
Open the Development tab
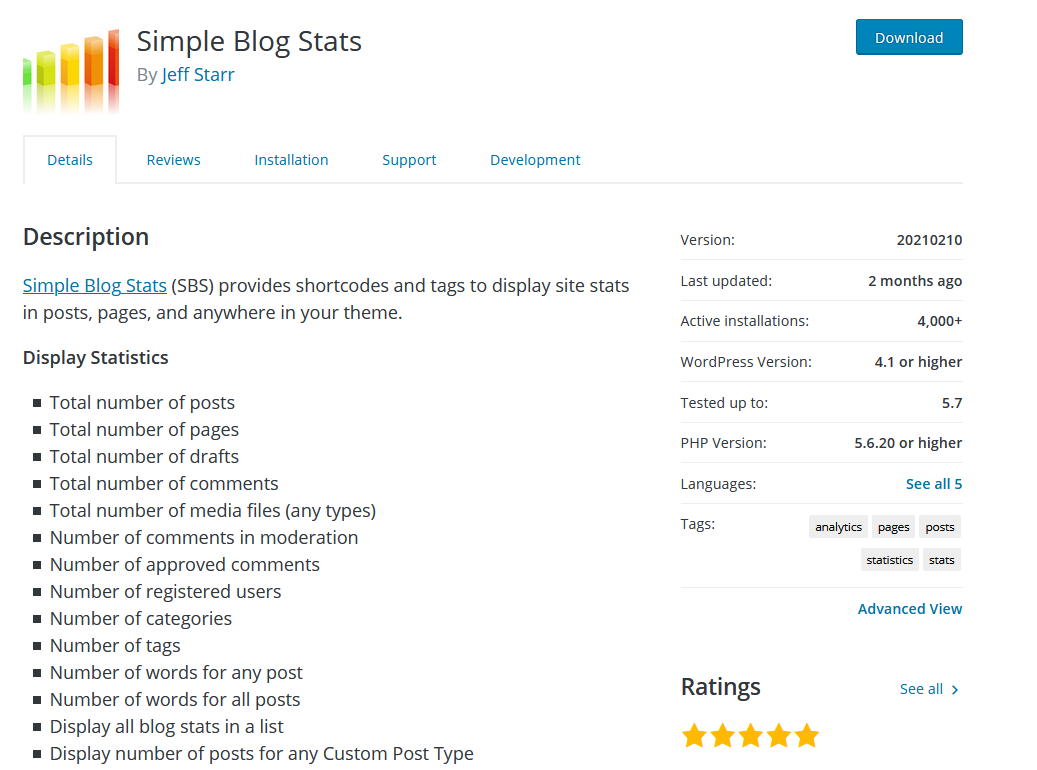tap(535, 159)
